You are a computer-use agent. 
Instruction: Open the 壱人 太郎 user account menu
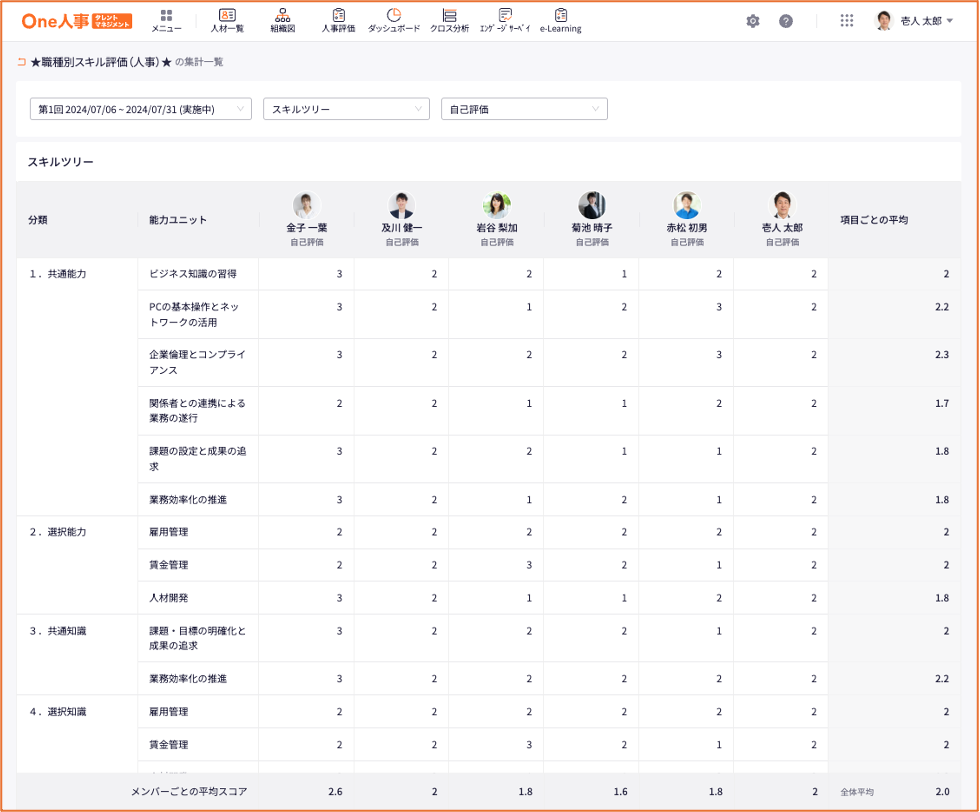[914, 21]
